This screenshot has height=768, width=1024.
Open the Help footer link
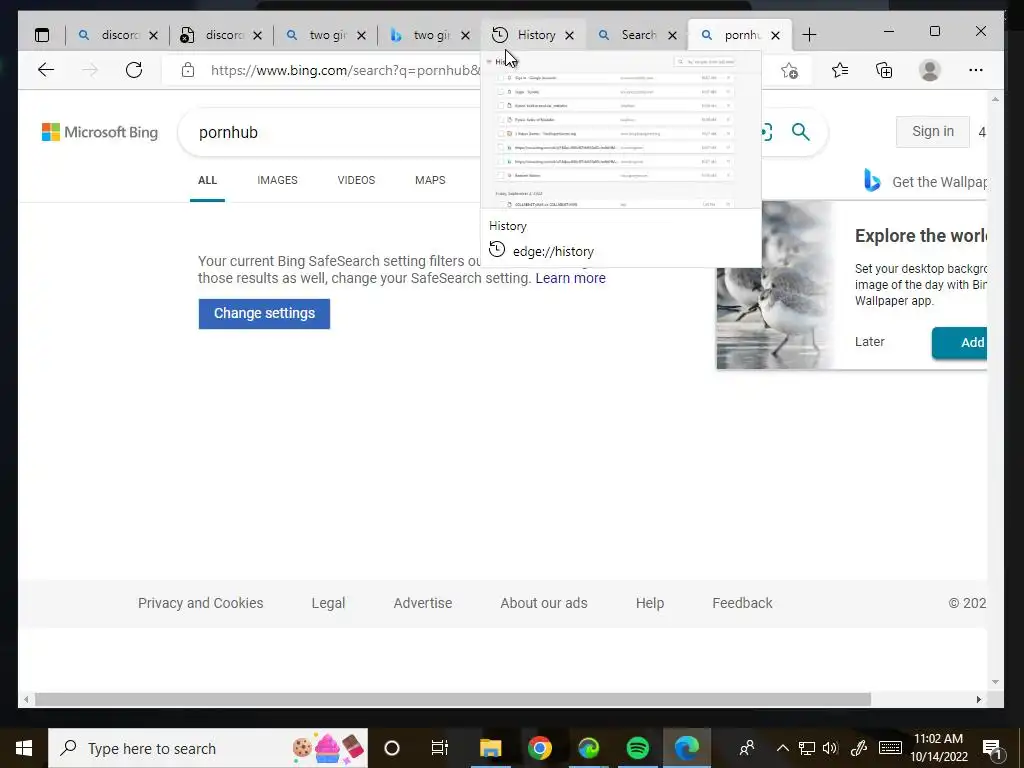pyautogui.click(x=650, y=603)
